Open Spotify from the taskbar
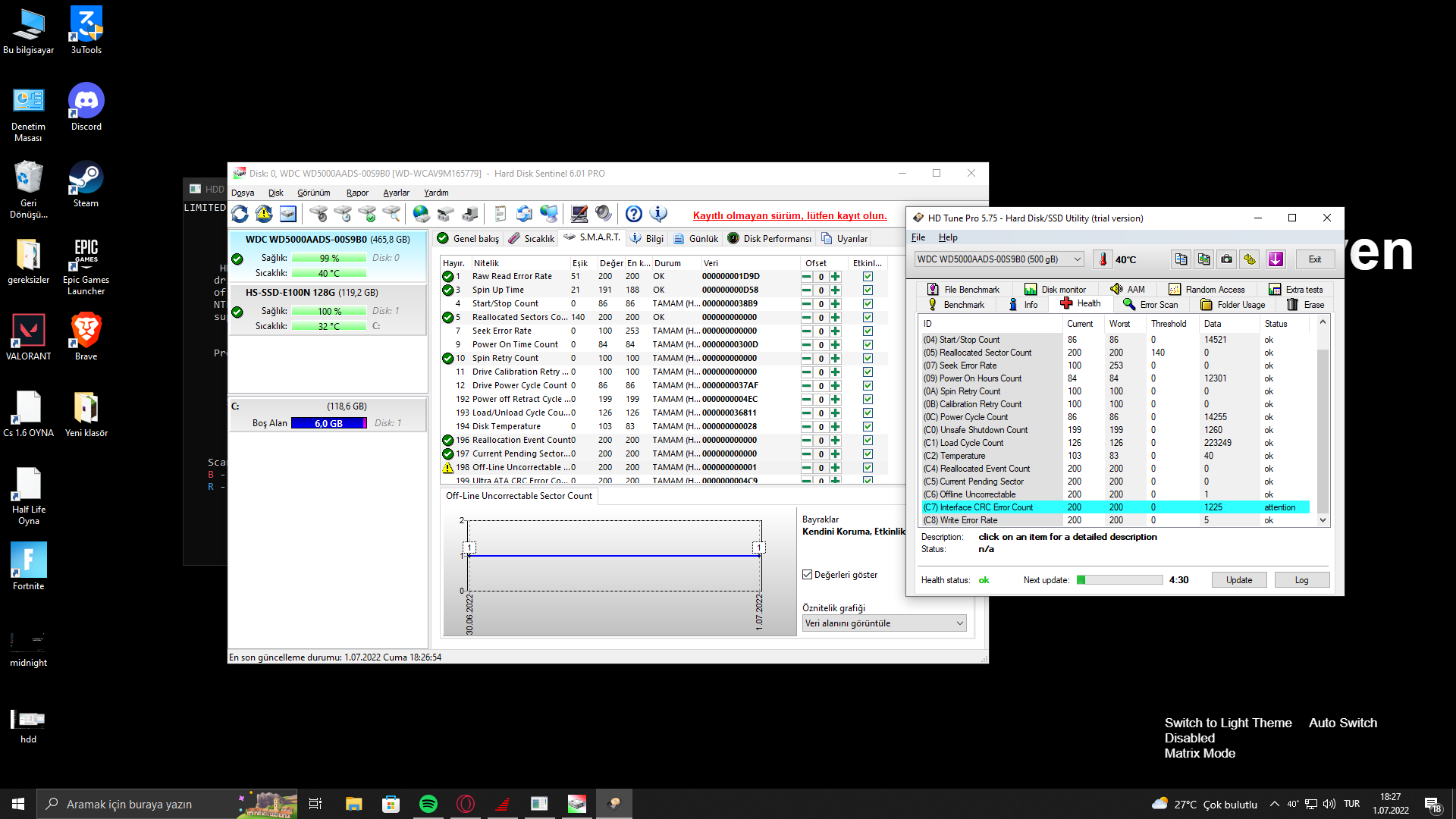The width and height of the screenshot is (1456, 819). (428, 804)
